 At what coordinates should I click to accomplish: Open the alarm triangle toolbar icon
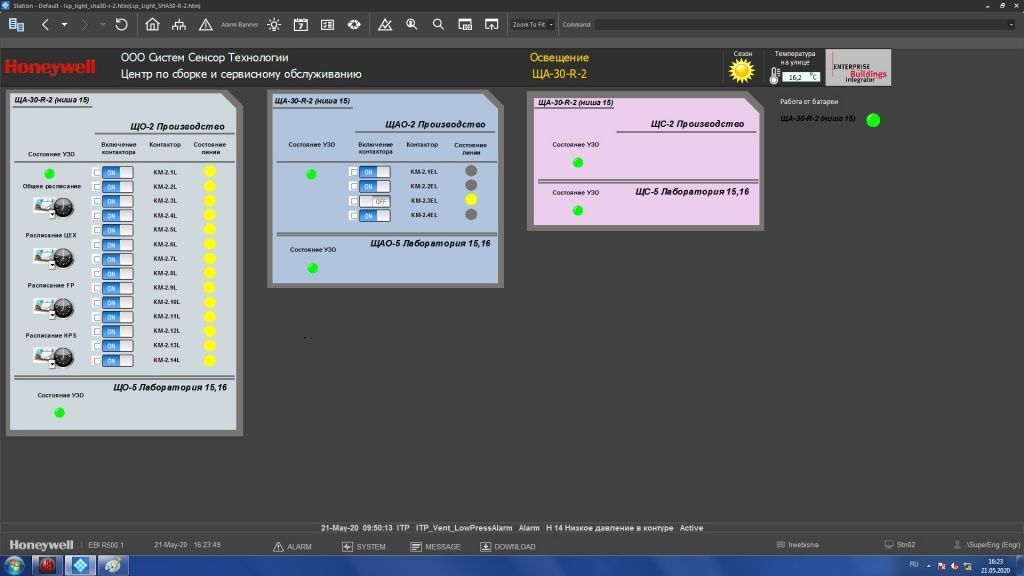pyautogui.click(x=205, y=24)
